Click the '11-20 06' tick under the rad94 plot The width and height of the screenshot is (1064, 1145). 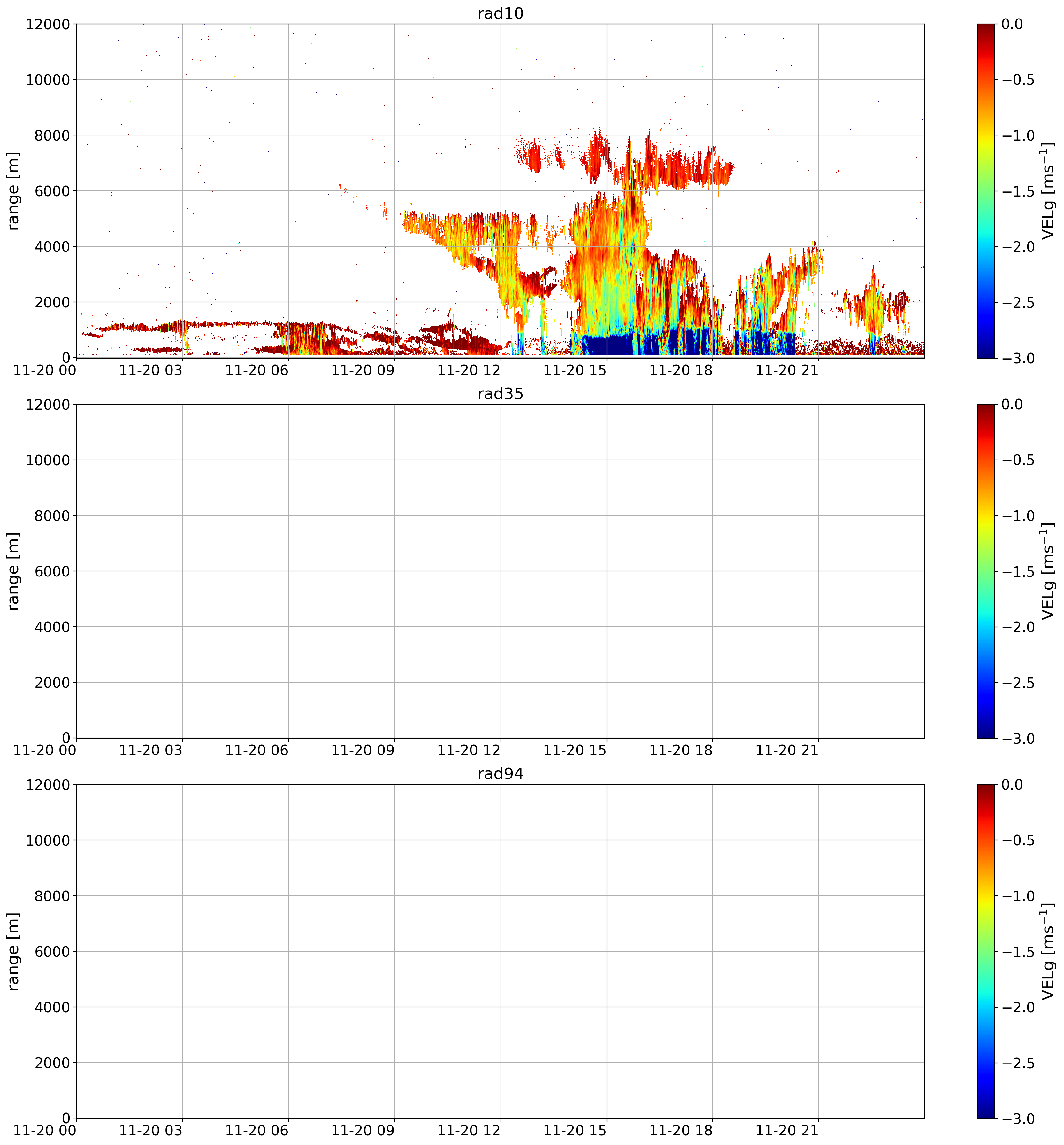[x=257, y=1131]
